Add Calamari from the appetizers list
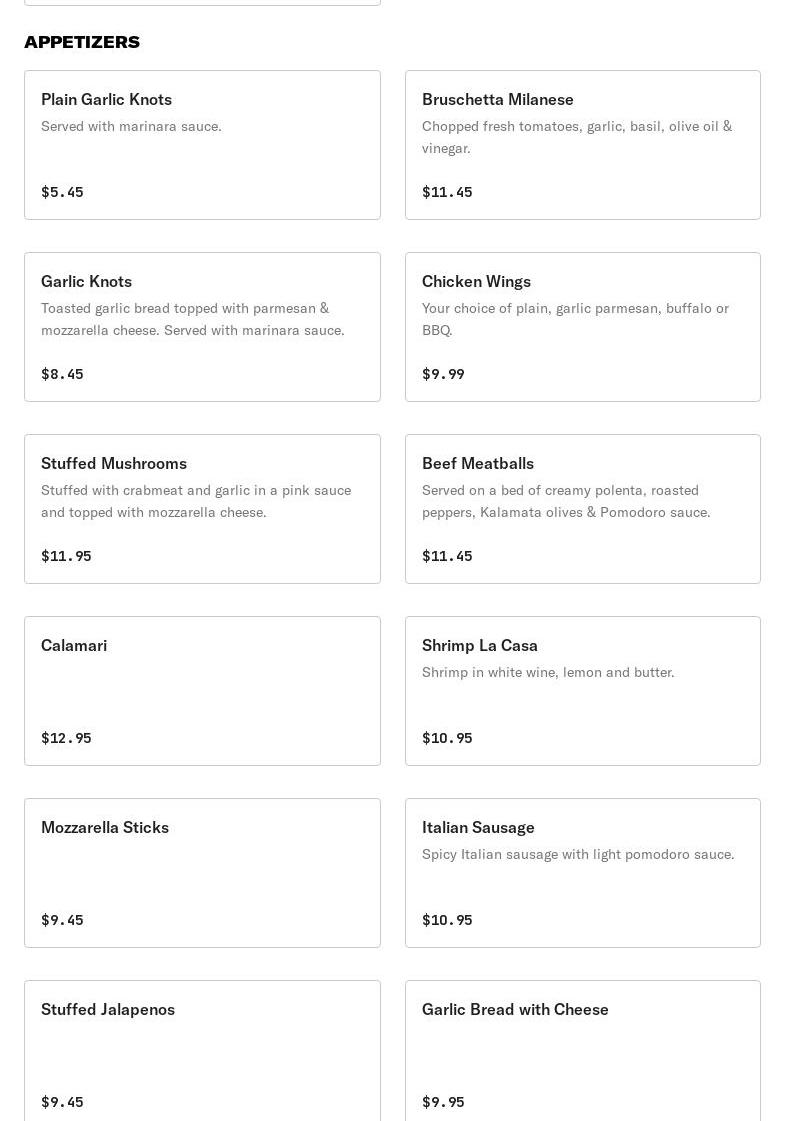 click(x=202, y=691)
